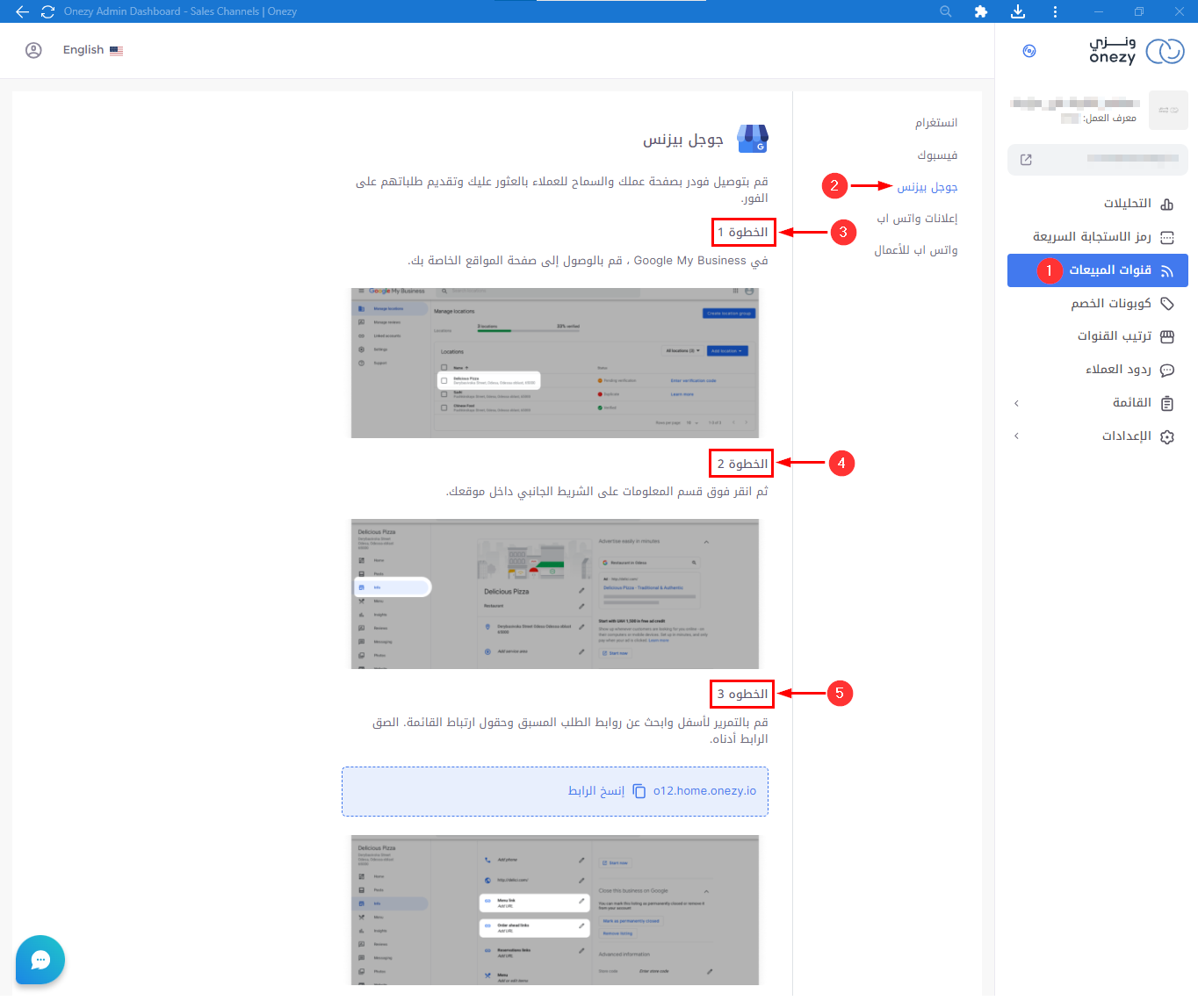Viewport: 1198px width, 1008px height.
Task: Click the Google My Business store icon
Action: (x=753, y=139)
